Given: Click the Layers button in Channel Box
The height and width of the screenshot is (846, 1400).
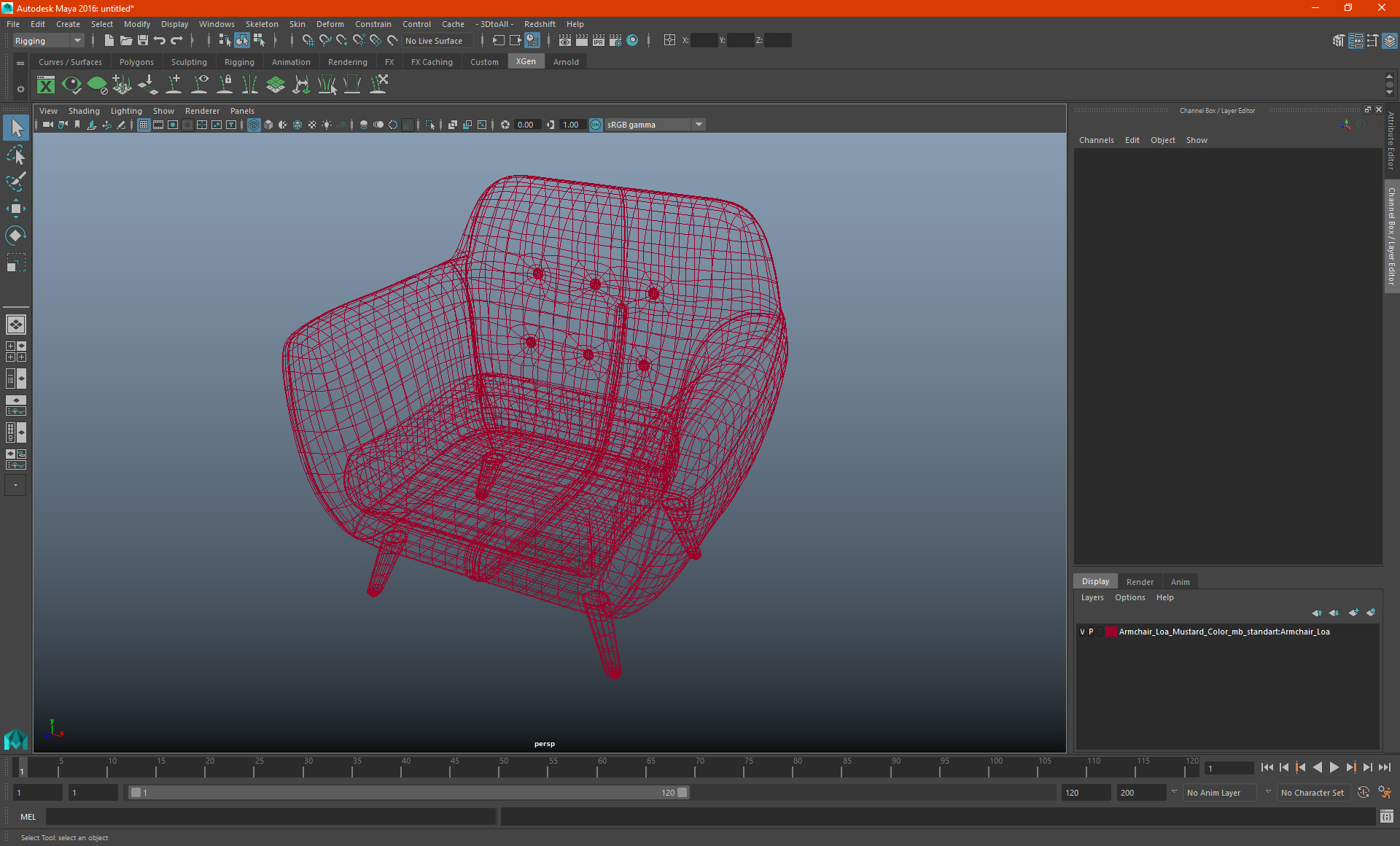Looking at the screenshot, I should click(1093, 597).
